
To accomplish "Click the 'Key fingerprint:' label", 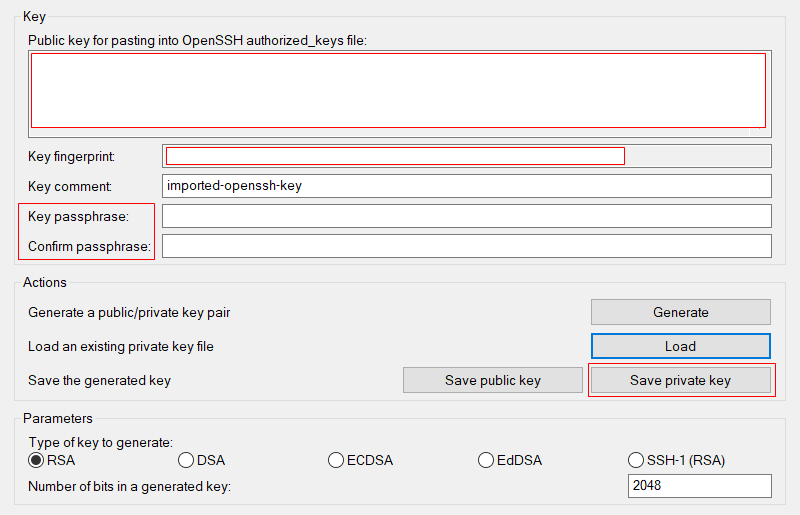I will click(71, 156).
